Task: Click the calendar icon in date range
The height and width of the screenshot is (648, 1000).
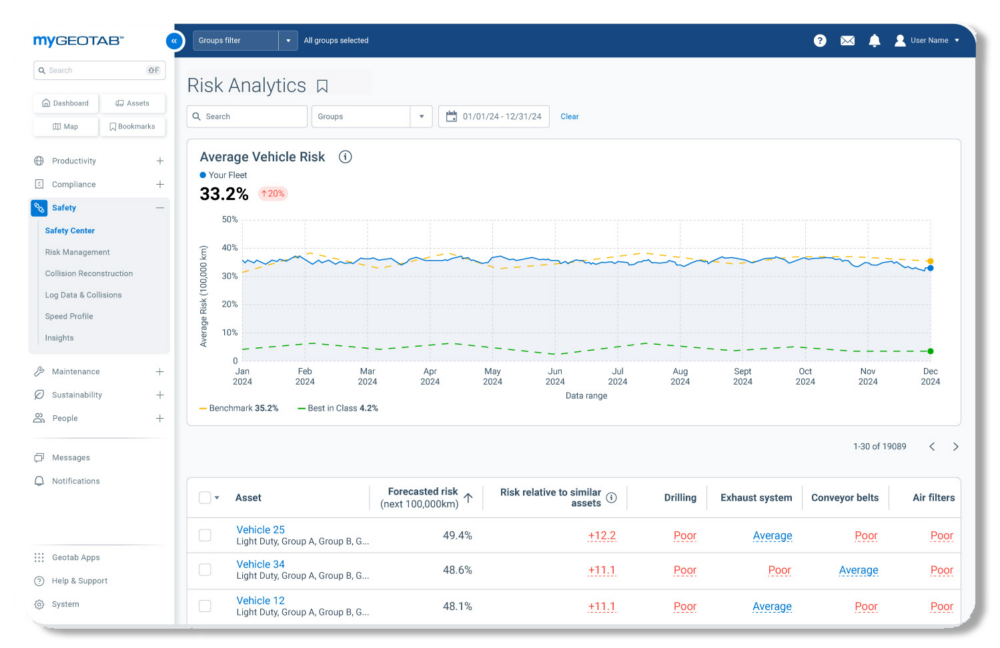Action: [x=451, y=117]
